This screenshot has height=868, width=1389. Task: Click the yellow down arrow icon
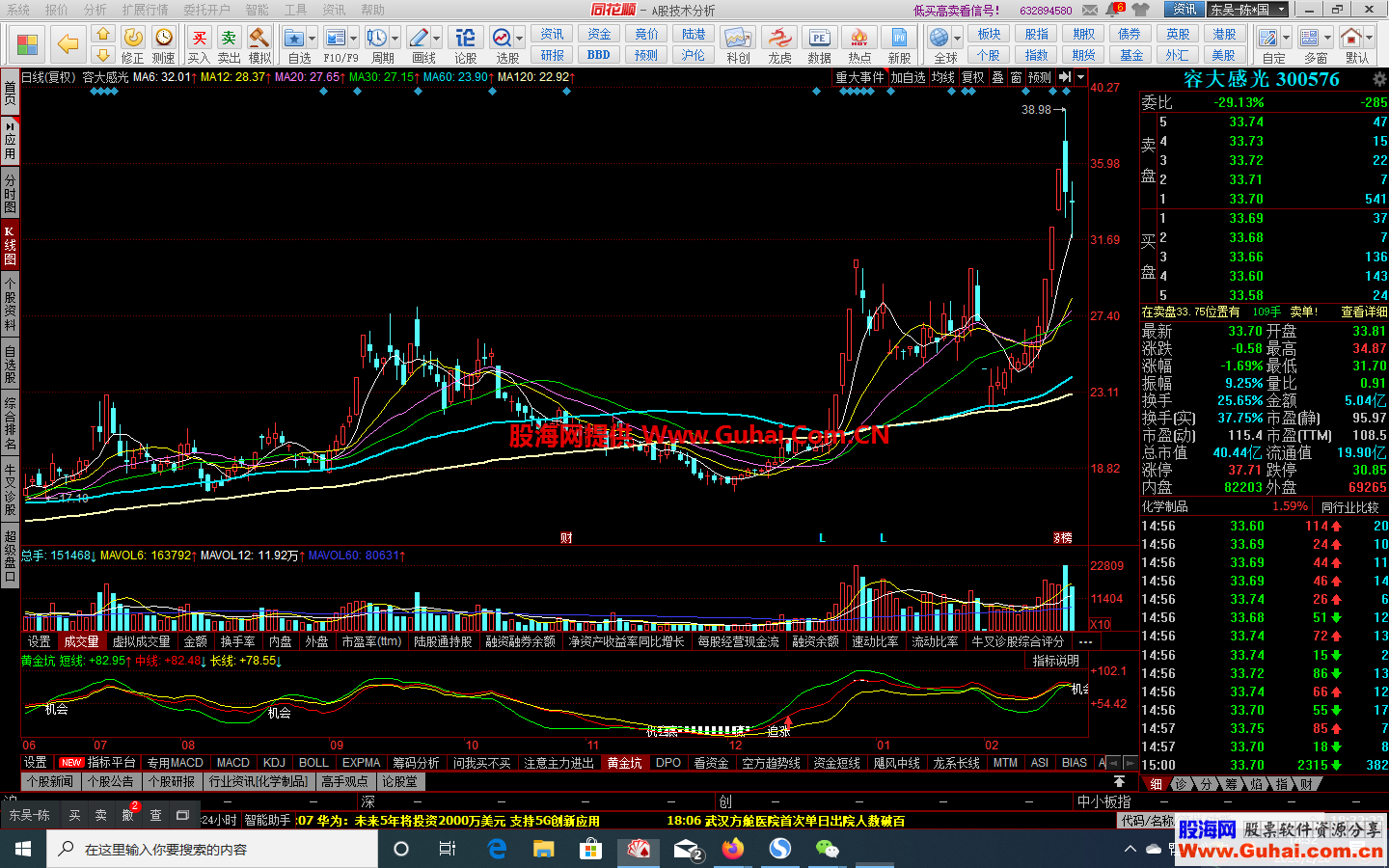(103, 55)
